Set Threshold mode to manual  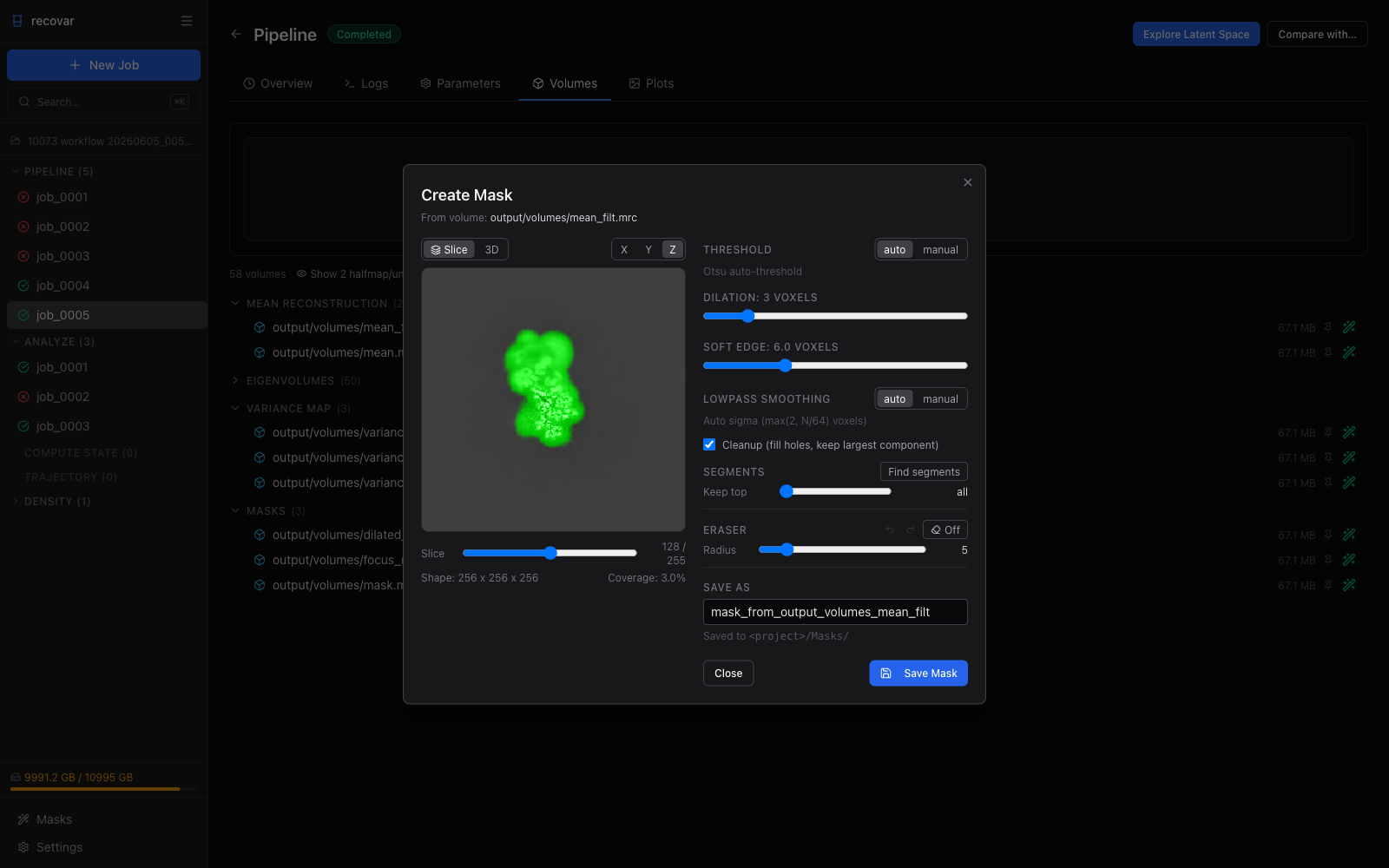(940, 249)
